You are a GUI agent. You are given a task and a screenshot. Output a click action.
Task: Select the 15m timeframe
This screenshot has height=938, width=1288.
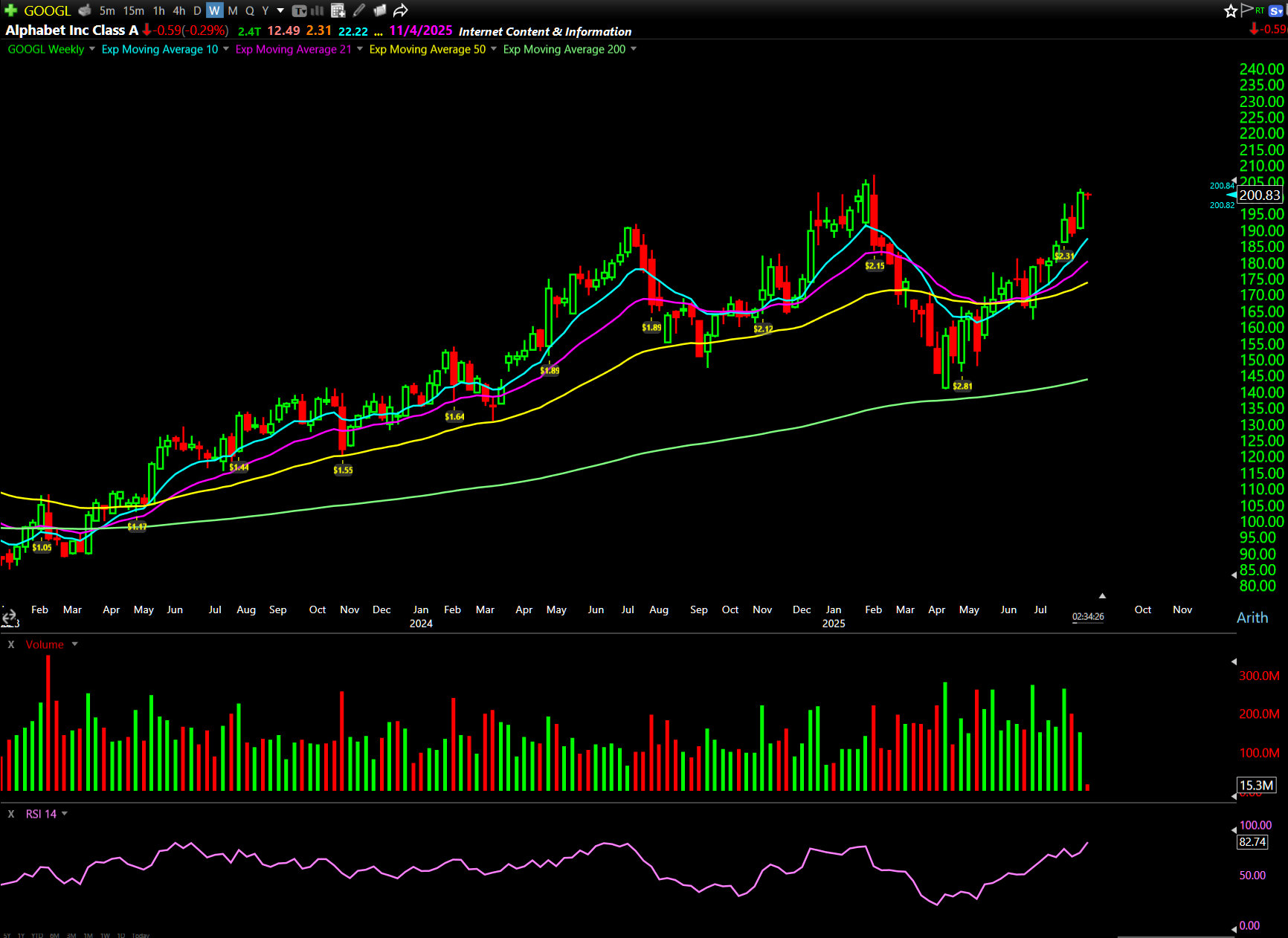click(x=134, y=10)
